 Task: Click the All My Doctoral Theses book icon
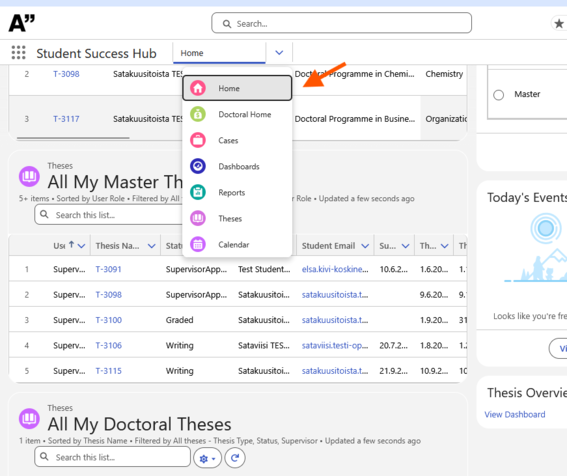(x=29, y=419)
